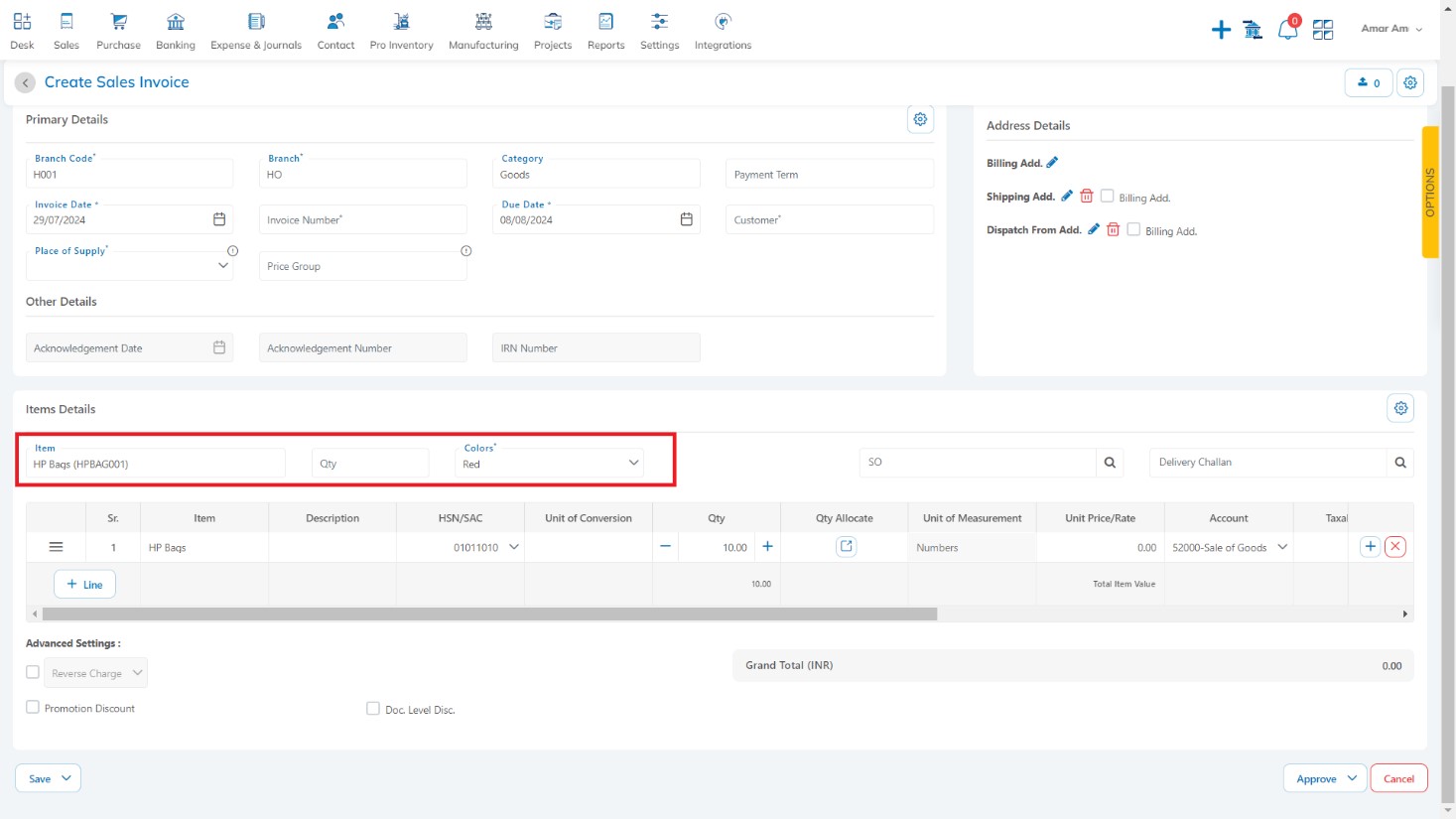Click the Qty field beside Item
Screen dimensions: 1456x819
coord(370,464)
